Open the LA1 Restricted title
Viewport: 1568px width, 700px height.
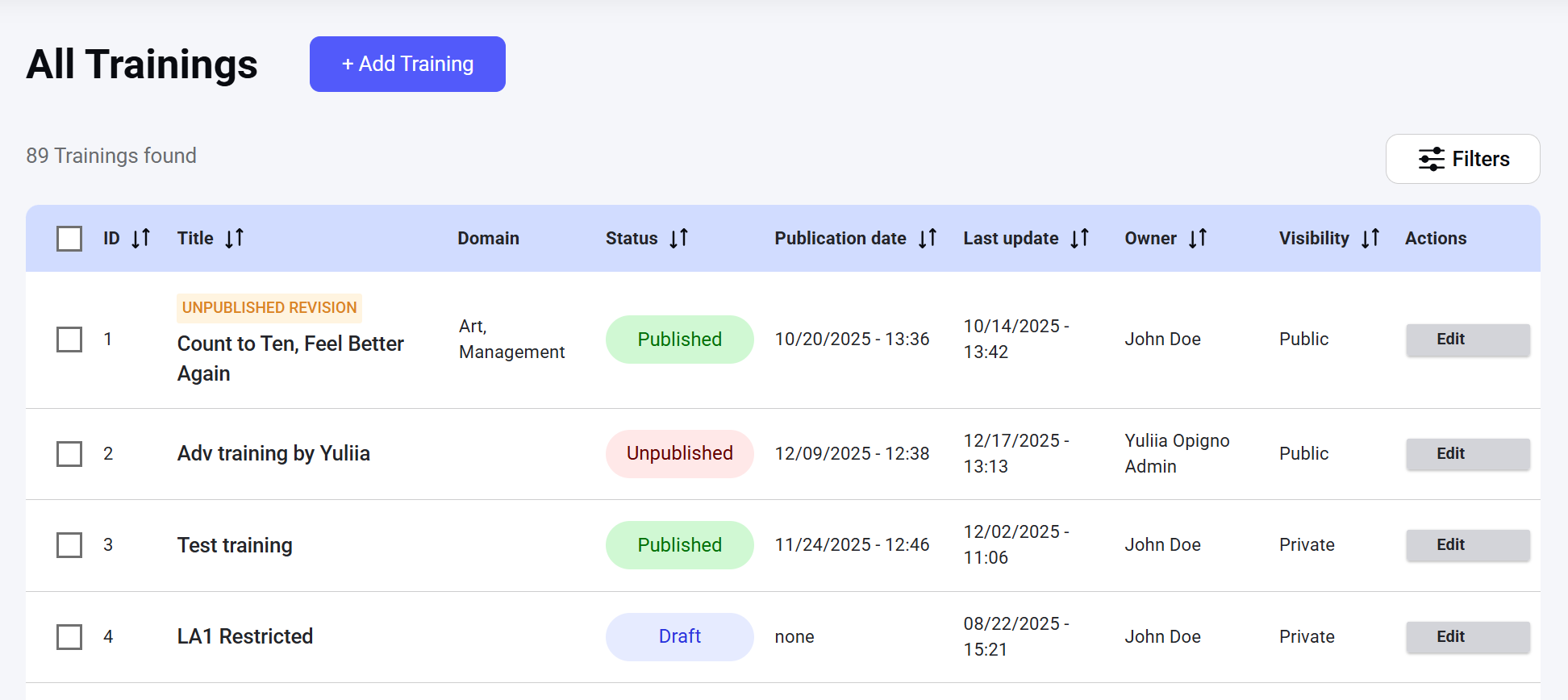point(245,636)
